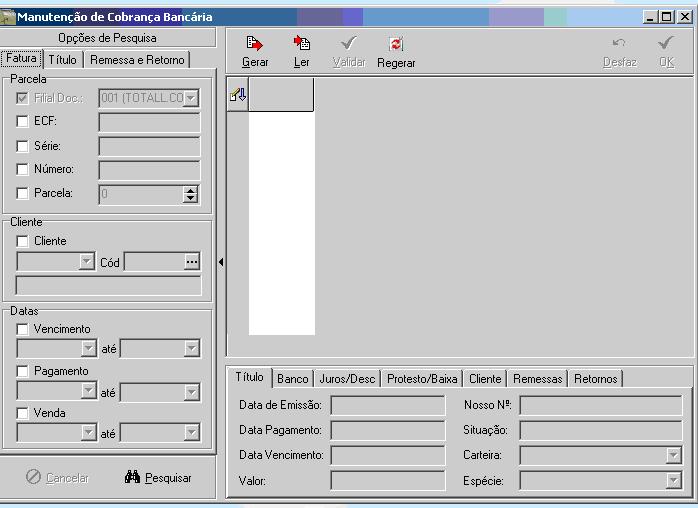Viewport: 698px width, 508px height.
Task: Click the OK checkmark icon
Action: coord(666,44)
